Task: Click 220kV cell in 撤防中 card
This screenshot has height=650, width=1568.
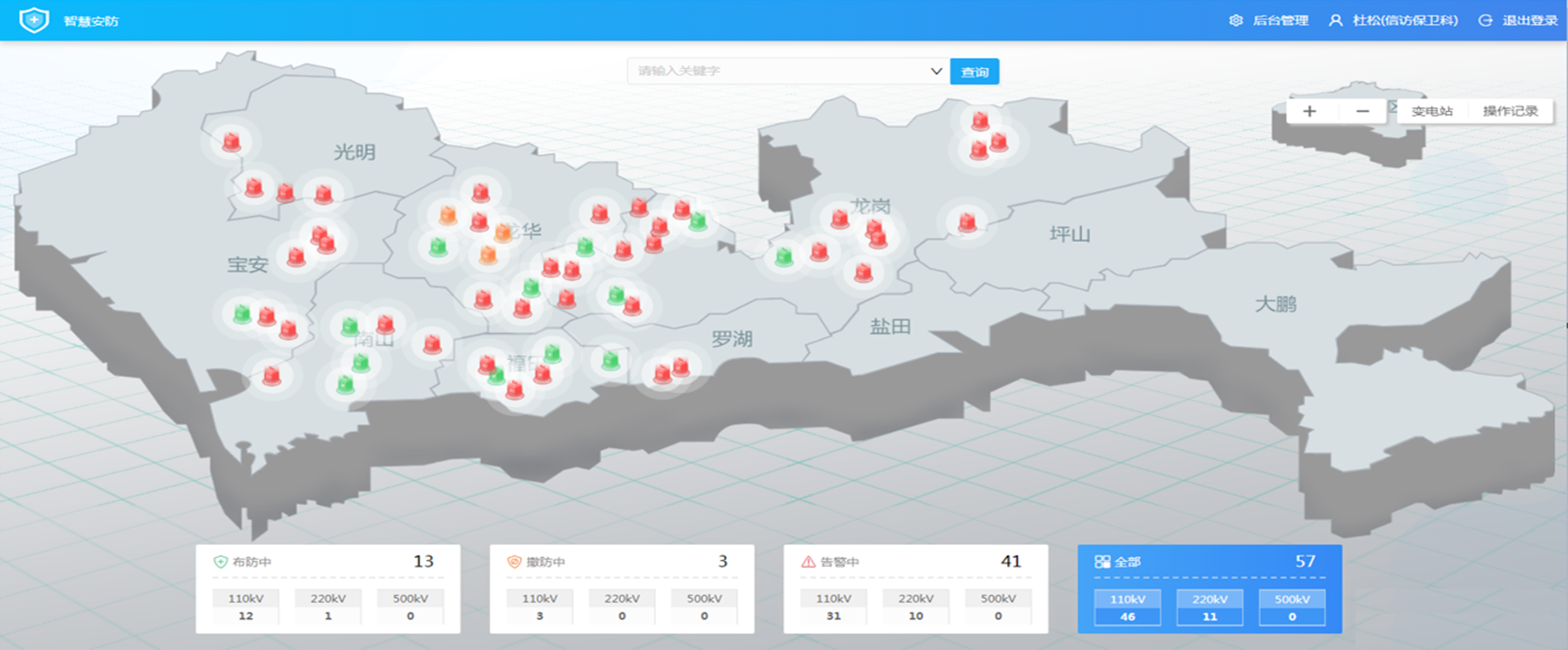Action: point(622,607)
